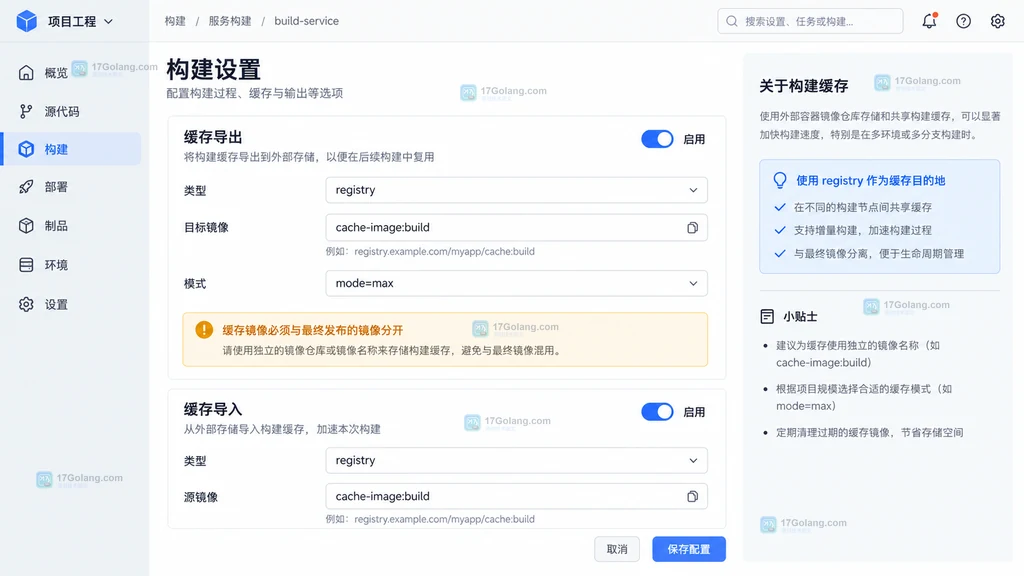Disable the 缓存导出 toggle switch
This screenshot has width=1024, height=576.
657,139
